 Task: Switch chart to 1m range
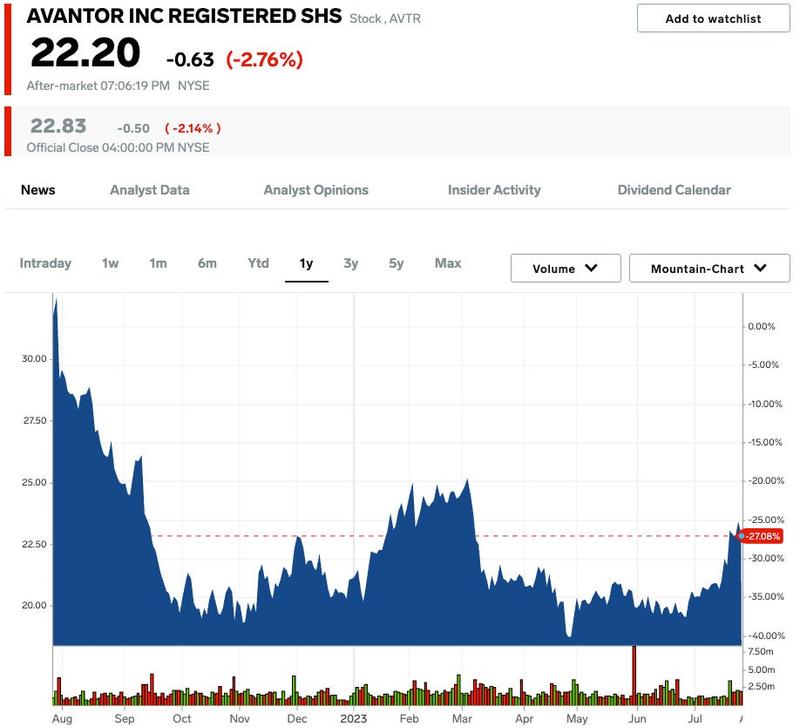pos(158,263)
